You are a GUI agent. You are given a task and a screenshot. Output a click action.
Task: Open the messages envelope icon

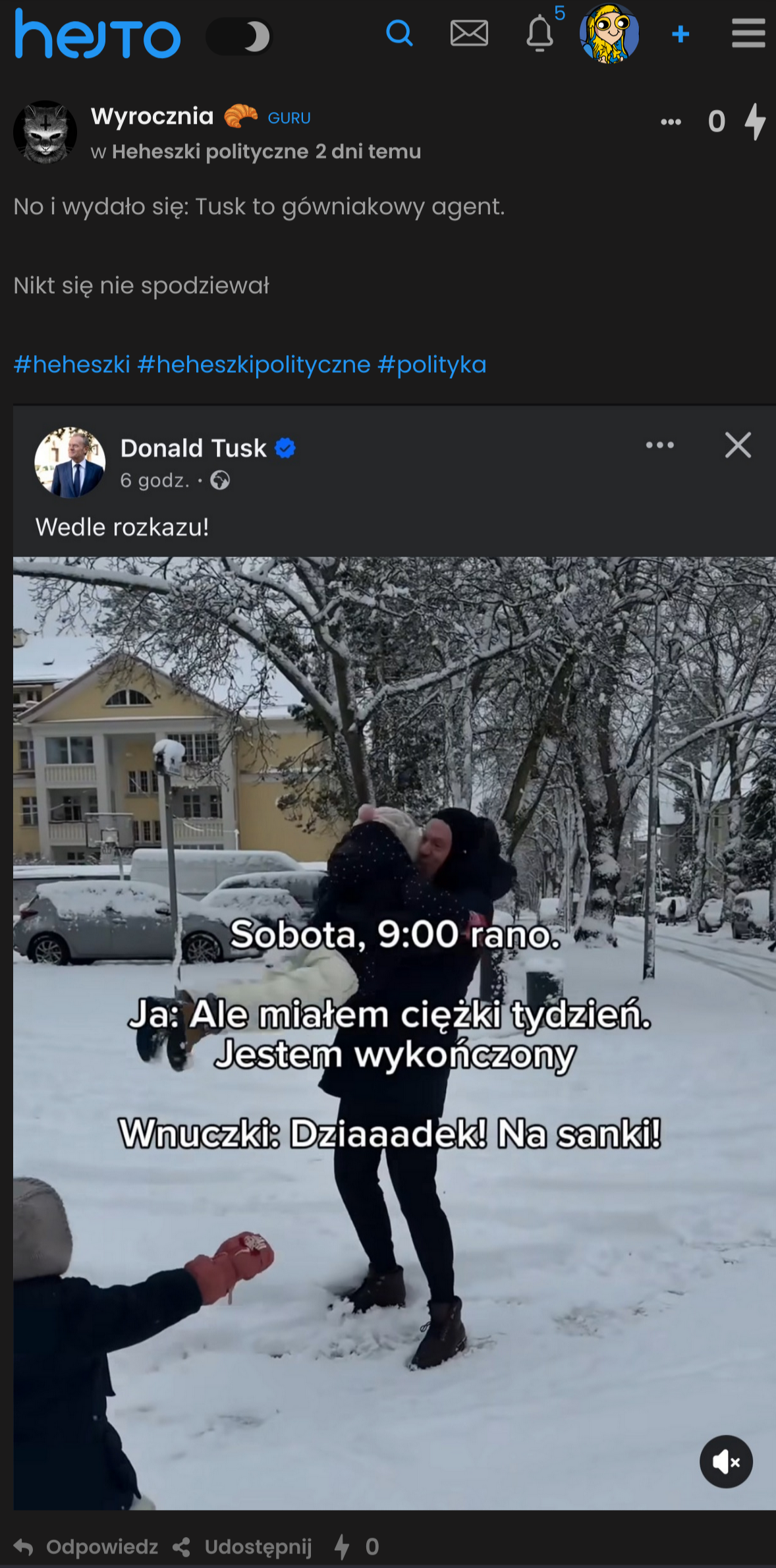pyautogui.click(x=469, y=33)
